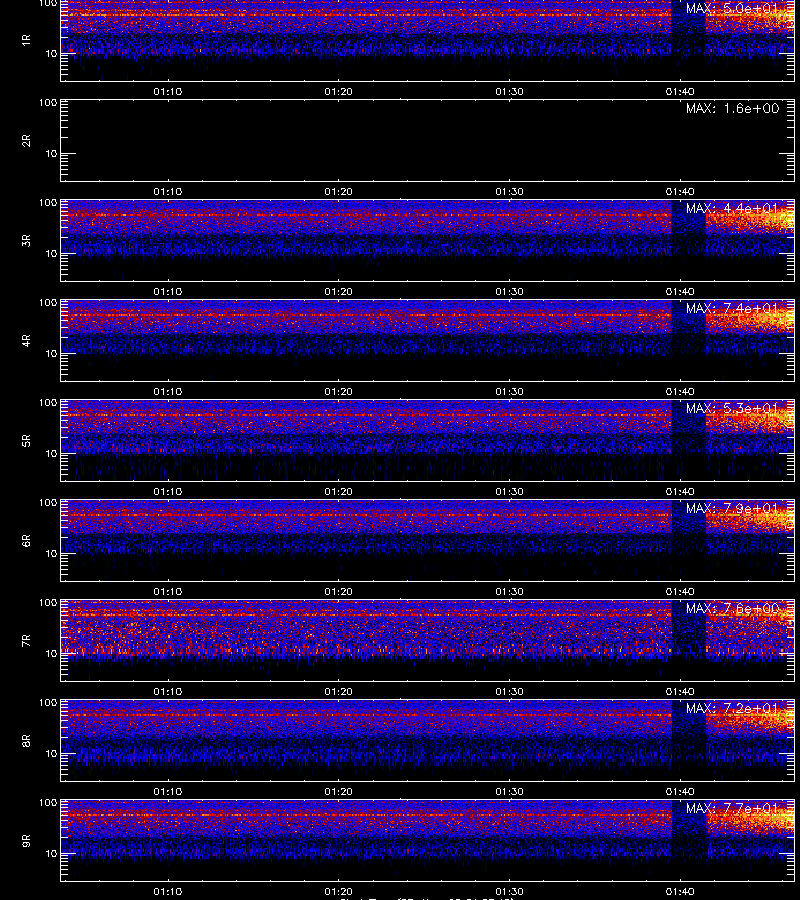Select the 'MAX: 1.6e+00' readout

[732, 108]
